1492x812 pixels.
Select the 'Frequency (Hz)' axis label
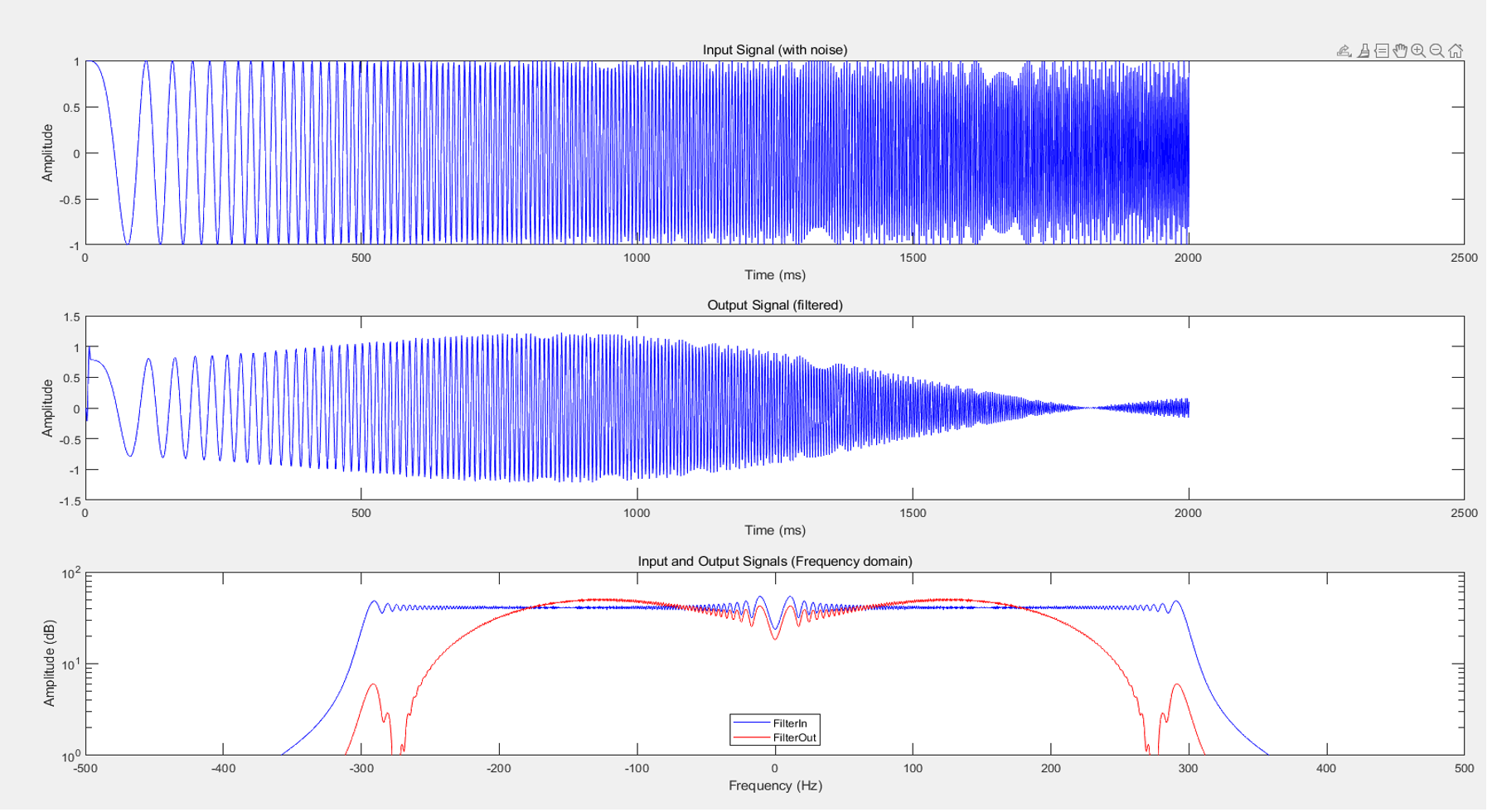[775, 785]
